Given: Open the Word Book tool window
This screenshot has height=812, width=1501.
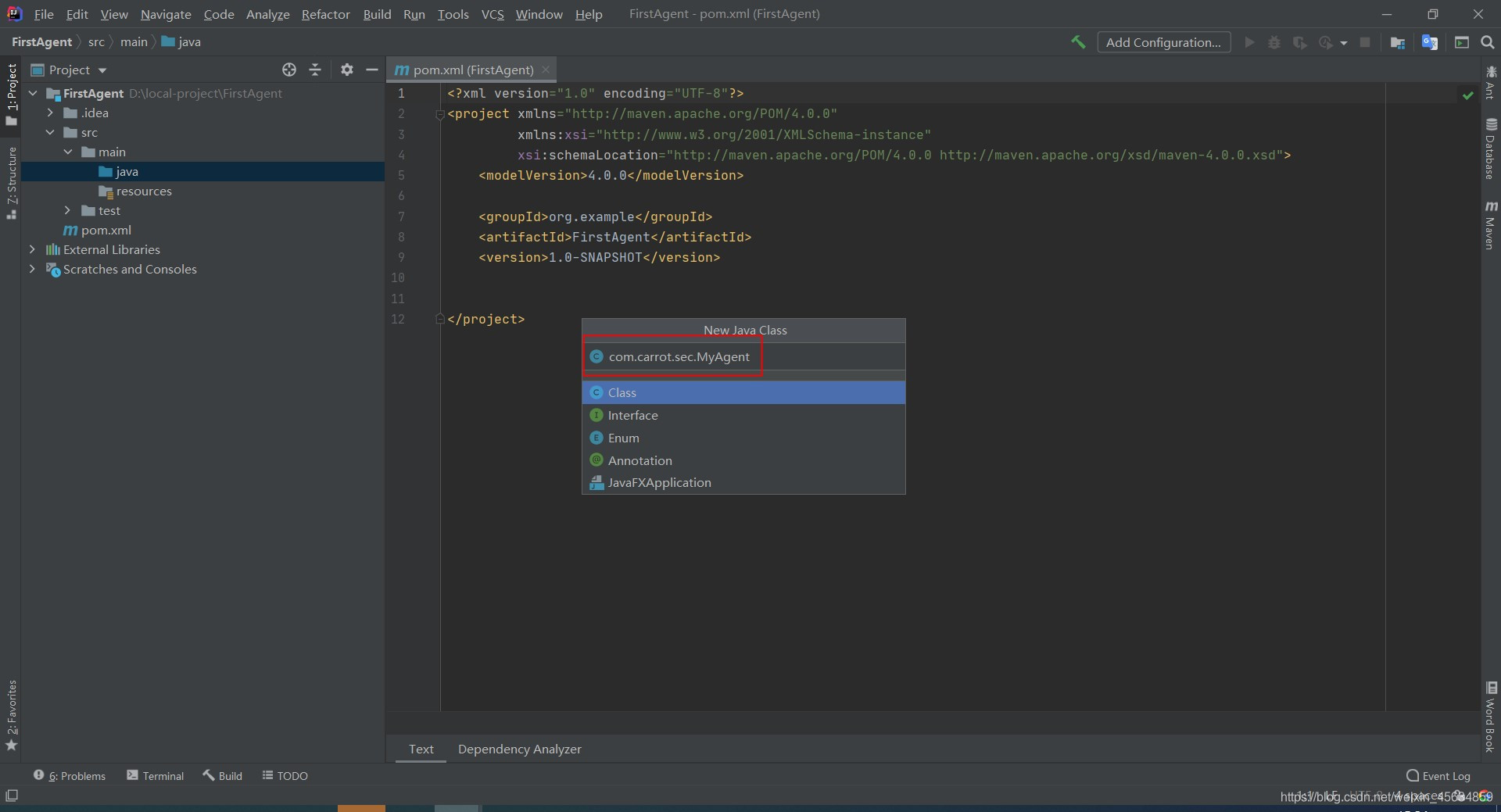Looking at the screenshot, I should click(x=1491, y=717).
